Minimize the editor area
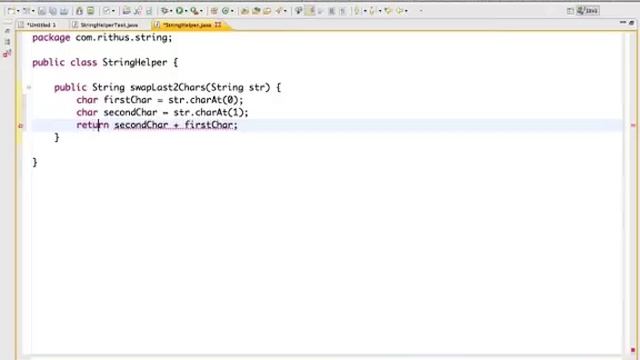The image size is (640, 360). [x=622, y=23]
